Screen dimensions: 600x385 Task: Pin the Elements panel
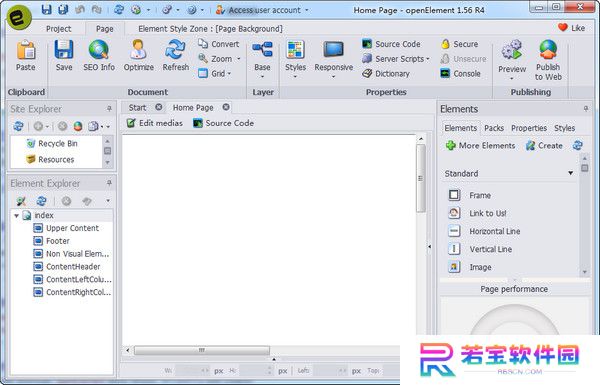point(586,109)
